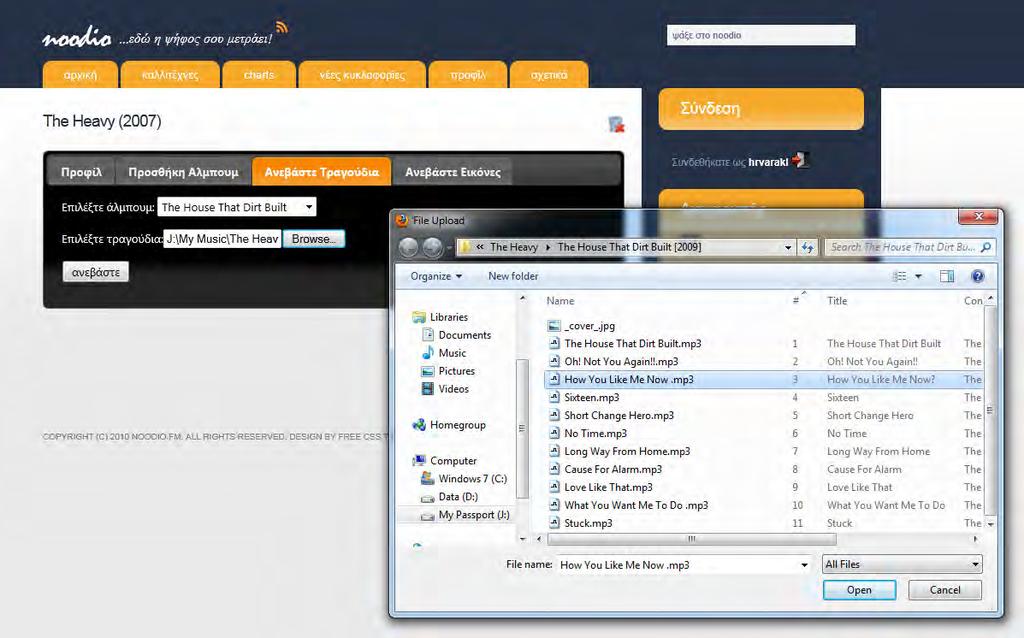Open the Data (D:) drive
Screen dimensions: 1024x638
pyautogui.click(x=458, y=497)
